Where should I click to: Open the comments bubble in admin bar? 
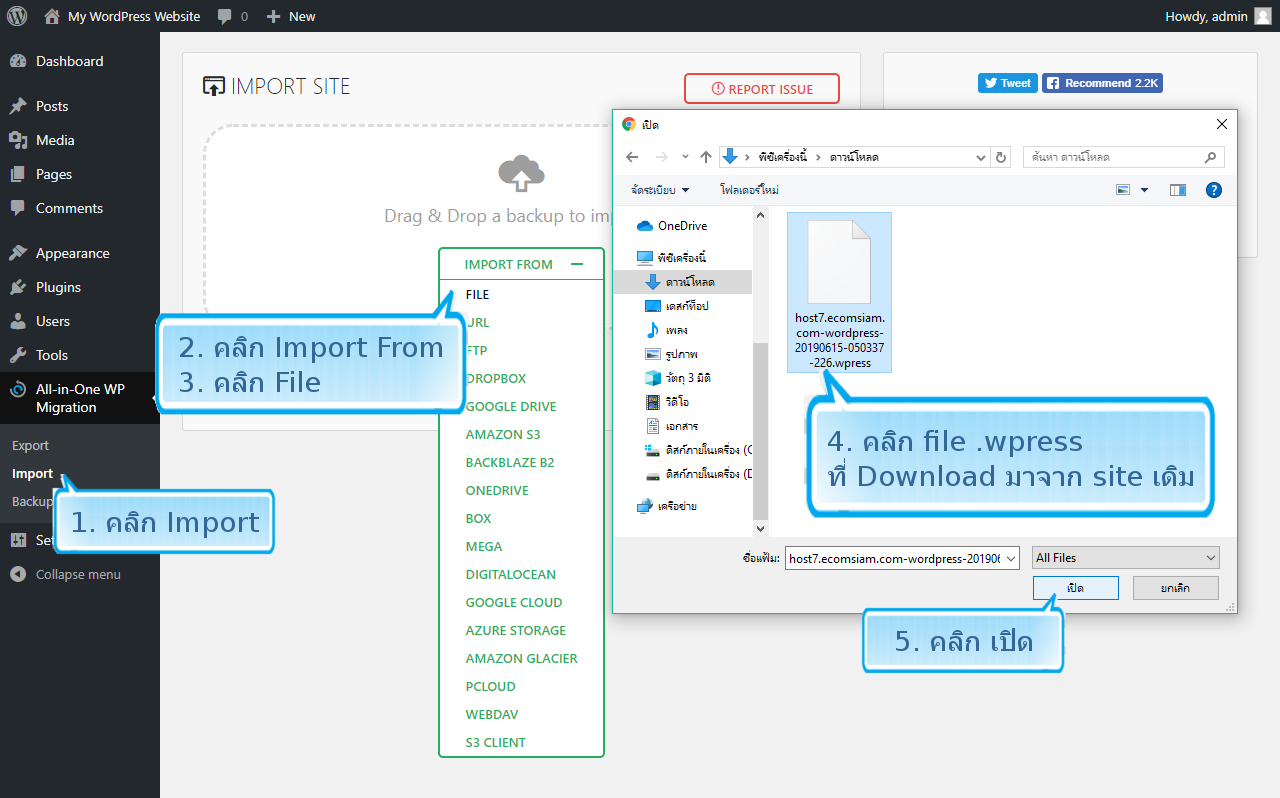tap(233, 16)
